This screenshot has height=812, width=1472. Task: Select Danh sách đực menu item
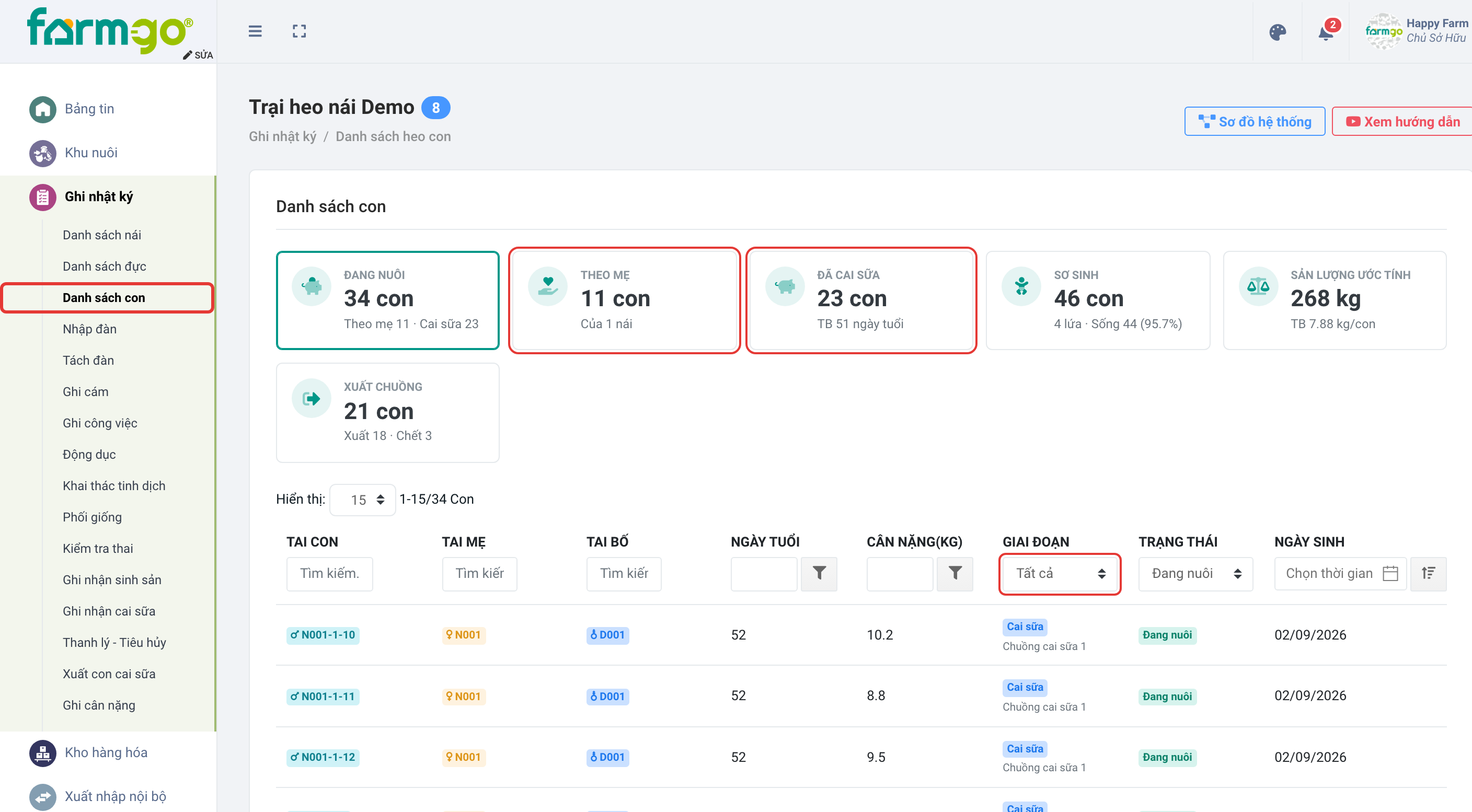tap(105, 266)
